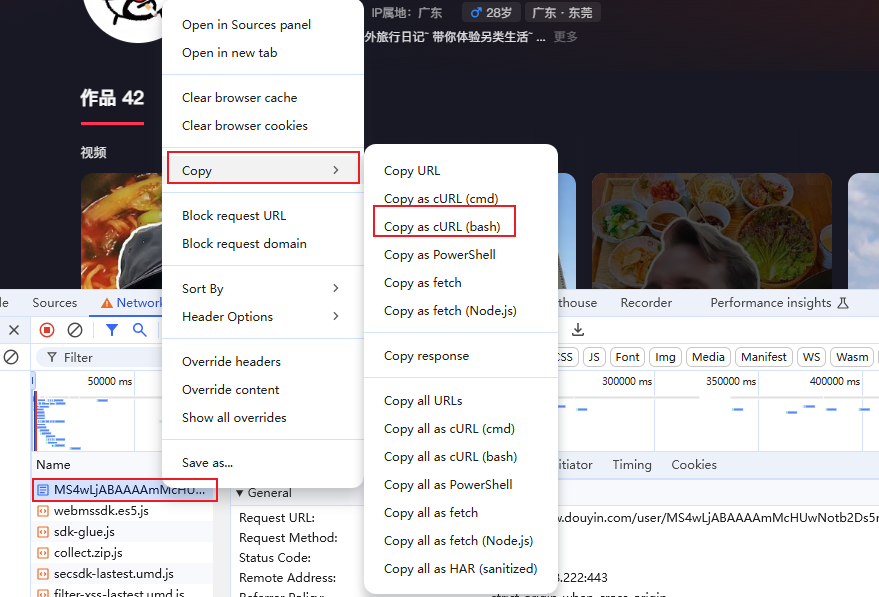Expand the Header Options submenu
This screenshot has height=597, width=879.
pyautogui.click(x=262, y=317)
